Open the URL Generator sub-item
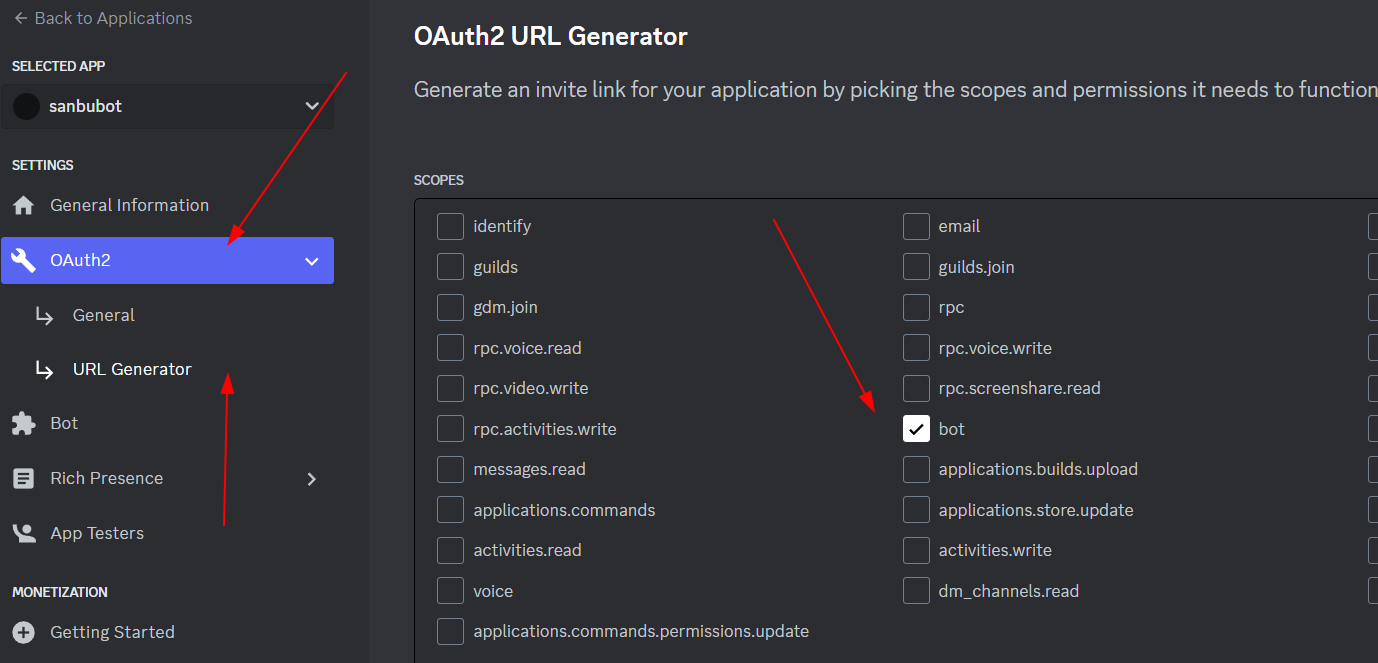 coord(132,369)
